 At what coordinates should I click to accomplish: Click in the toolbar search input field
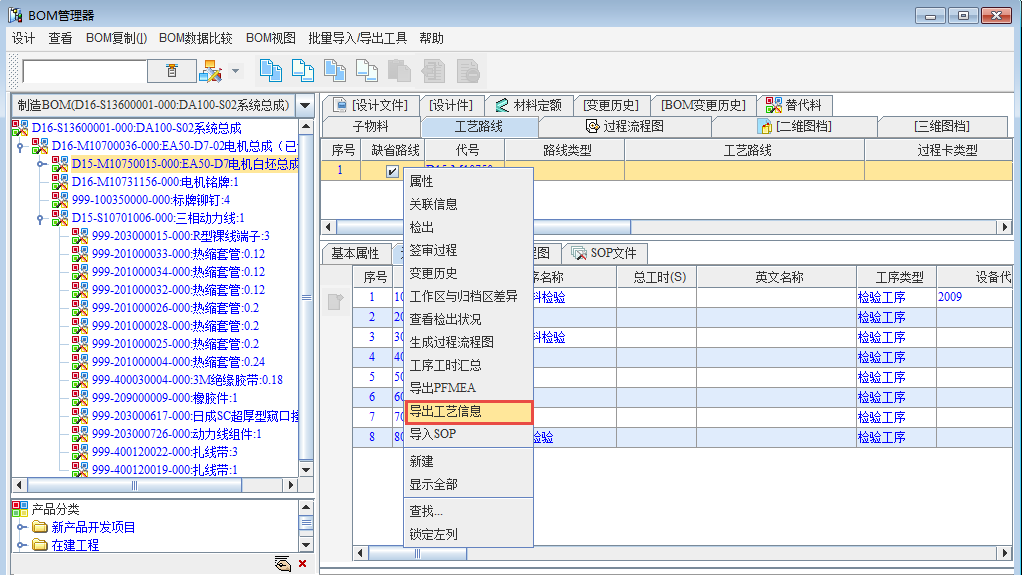tap(84, 71)
